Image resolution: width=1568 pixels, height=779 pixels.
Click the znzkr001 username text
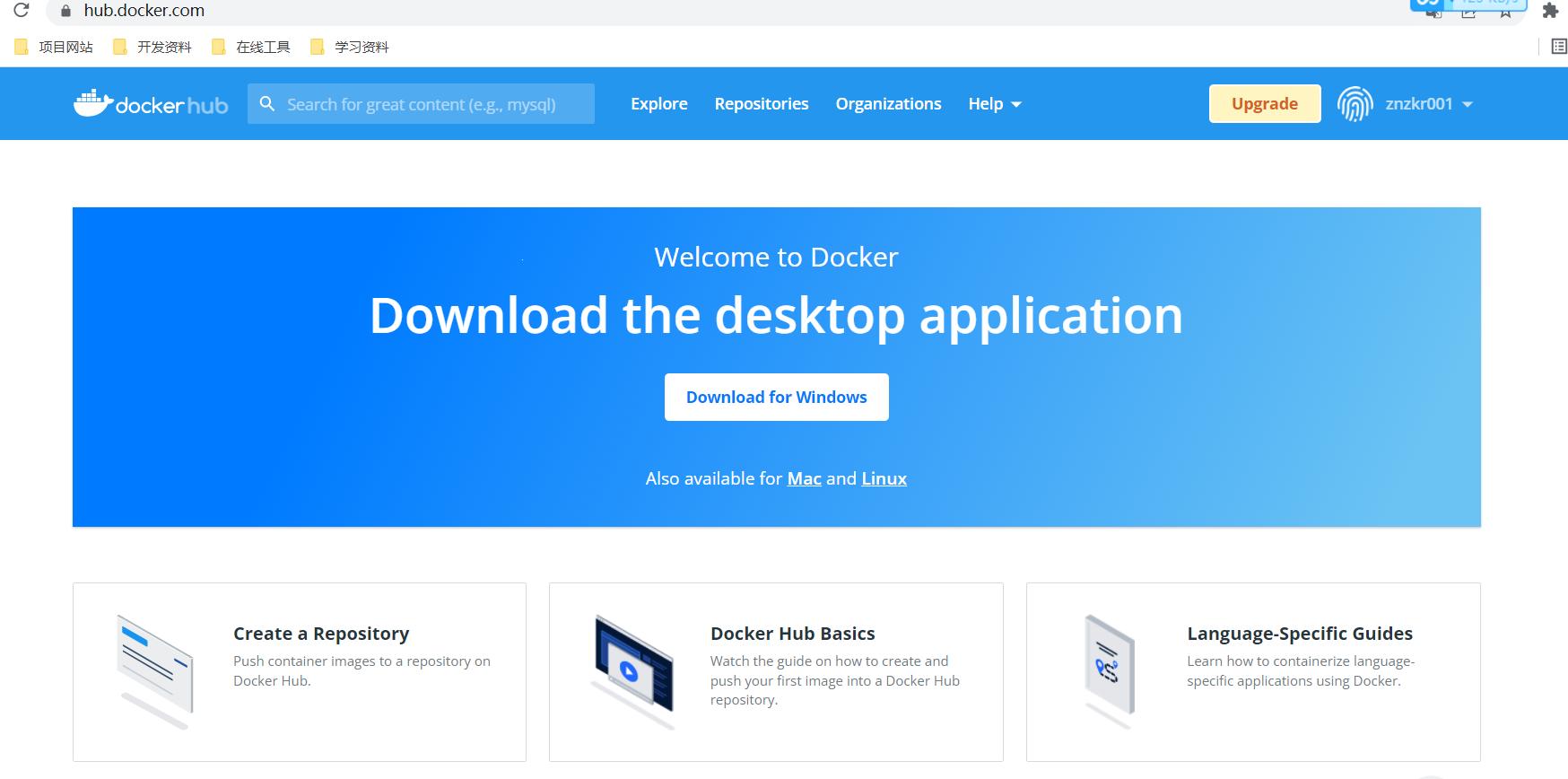[x=1419, y=104]
